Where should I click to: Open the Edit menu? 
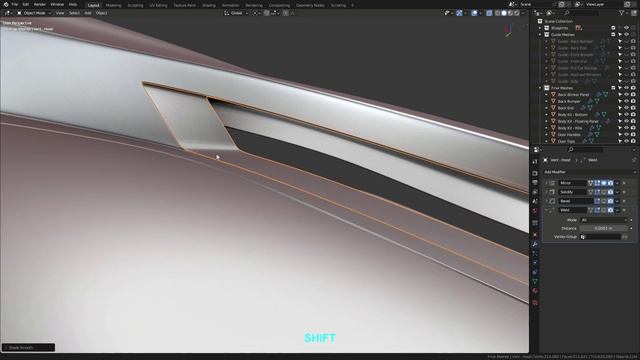click(x=26, y=4)
